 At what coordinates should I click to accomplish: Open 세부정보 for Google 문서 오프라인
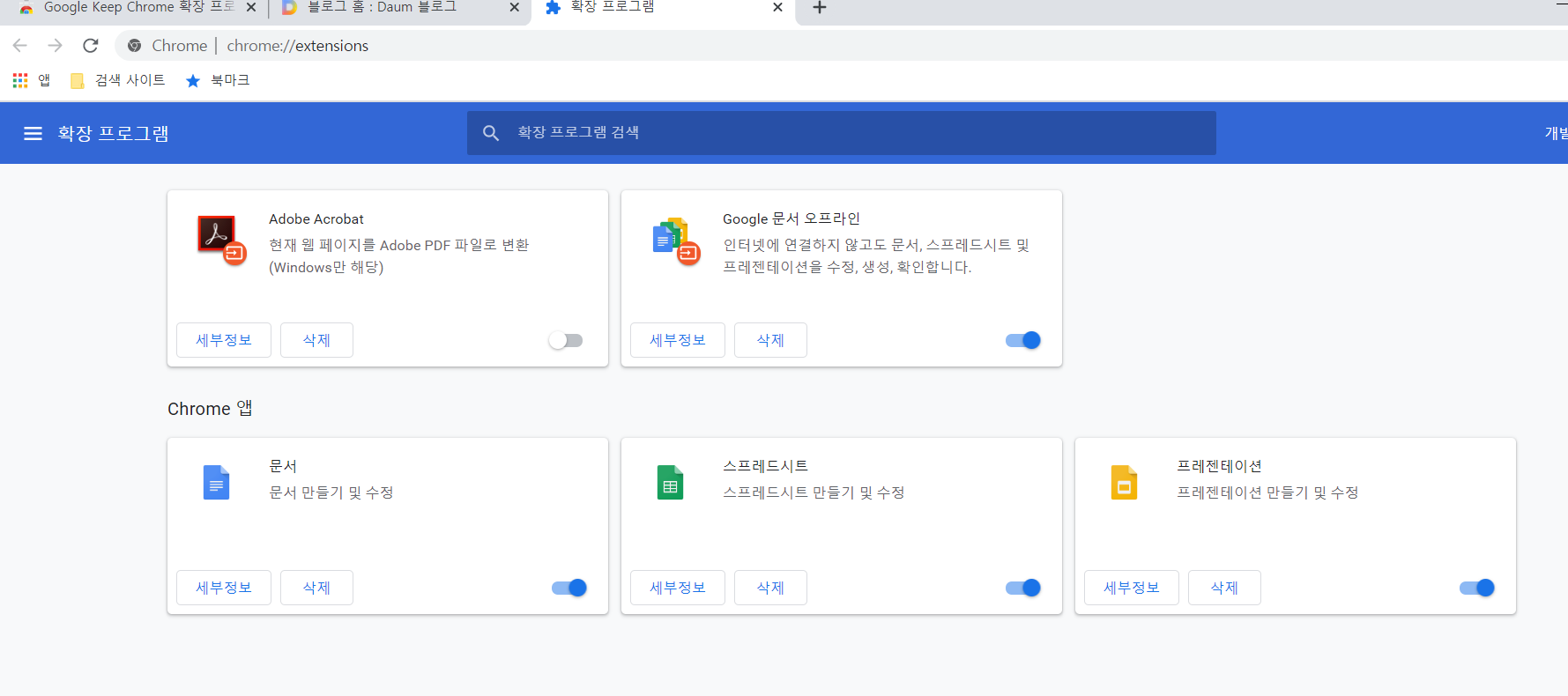(x=678, y=340)
